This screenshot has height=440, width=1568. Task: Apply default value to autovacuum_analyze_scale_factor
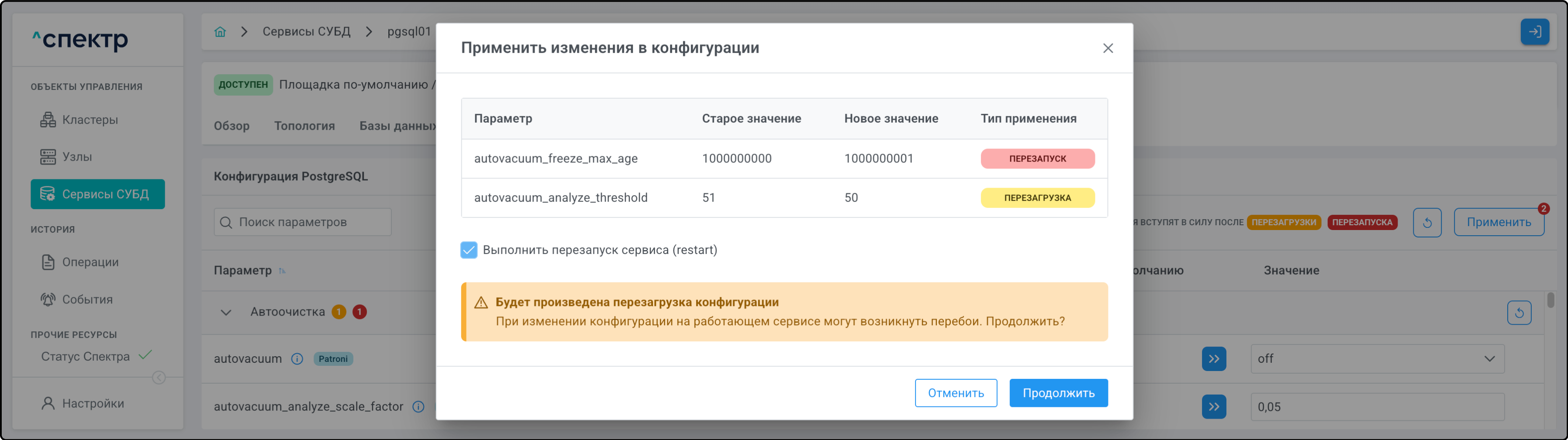[x=1213, y=406]
